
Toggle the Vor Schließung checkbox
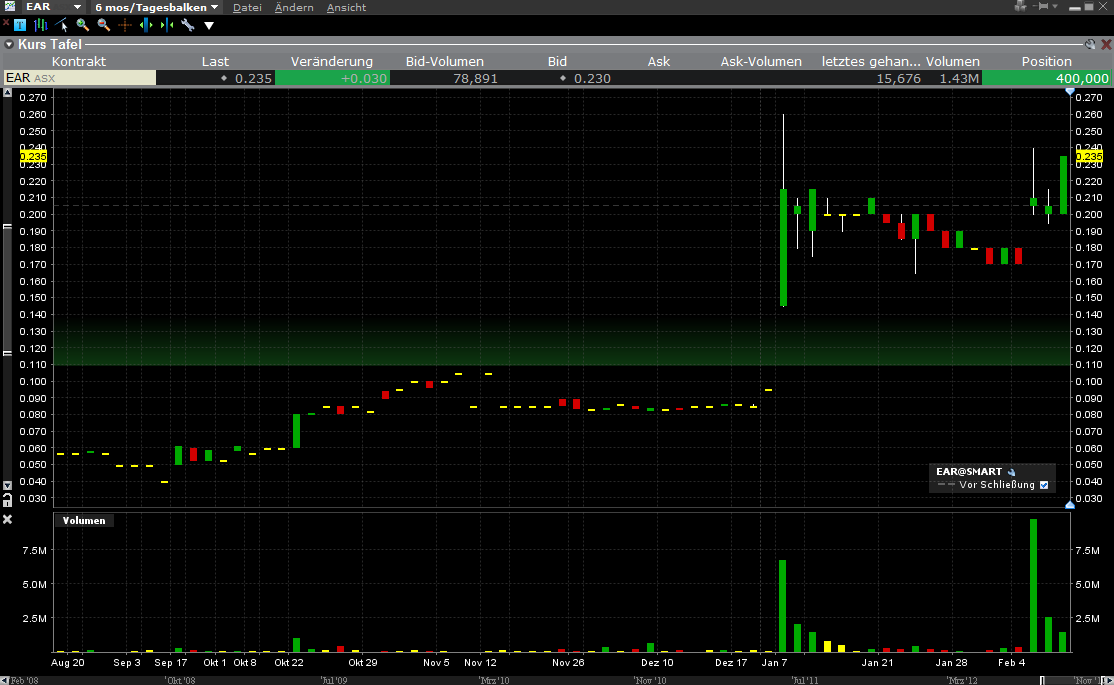pyautogui.click(x=1044, y=485)
